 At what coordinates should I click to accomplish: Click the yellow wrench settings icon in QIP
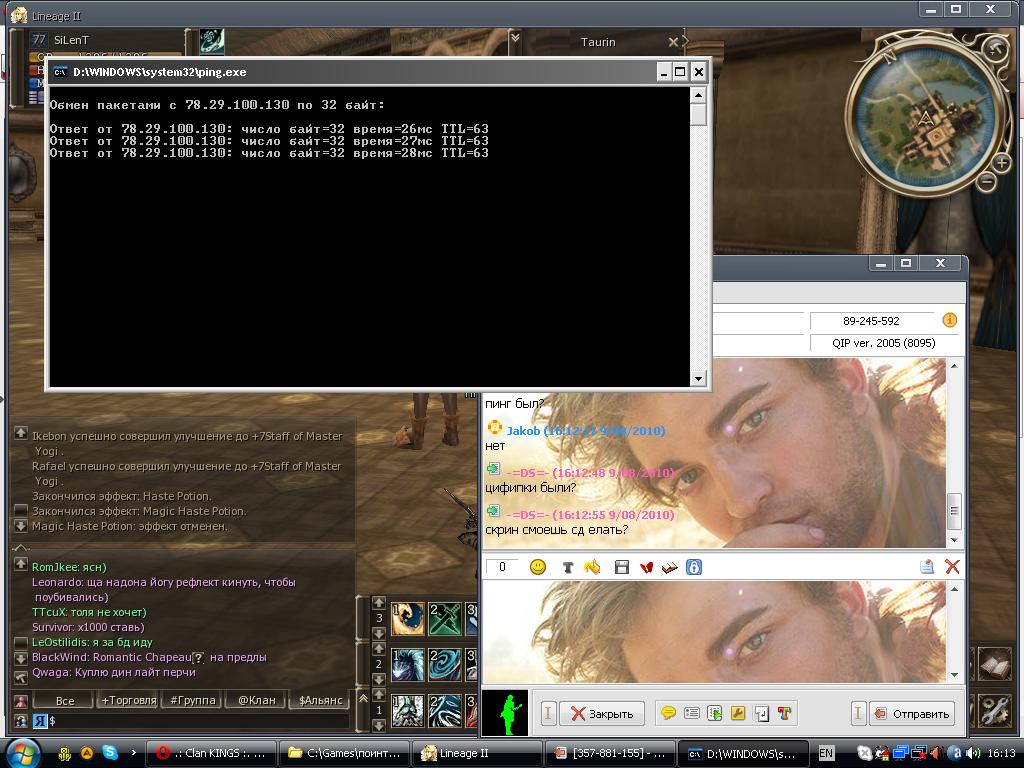[x=738, y=713]
